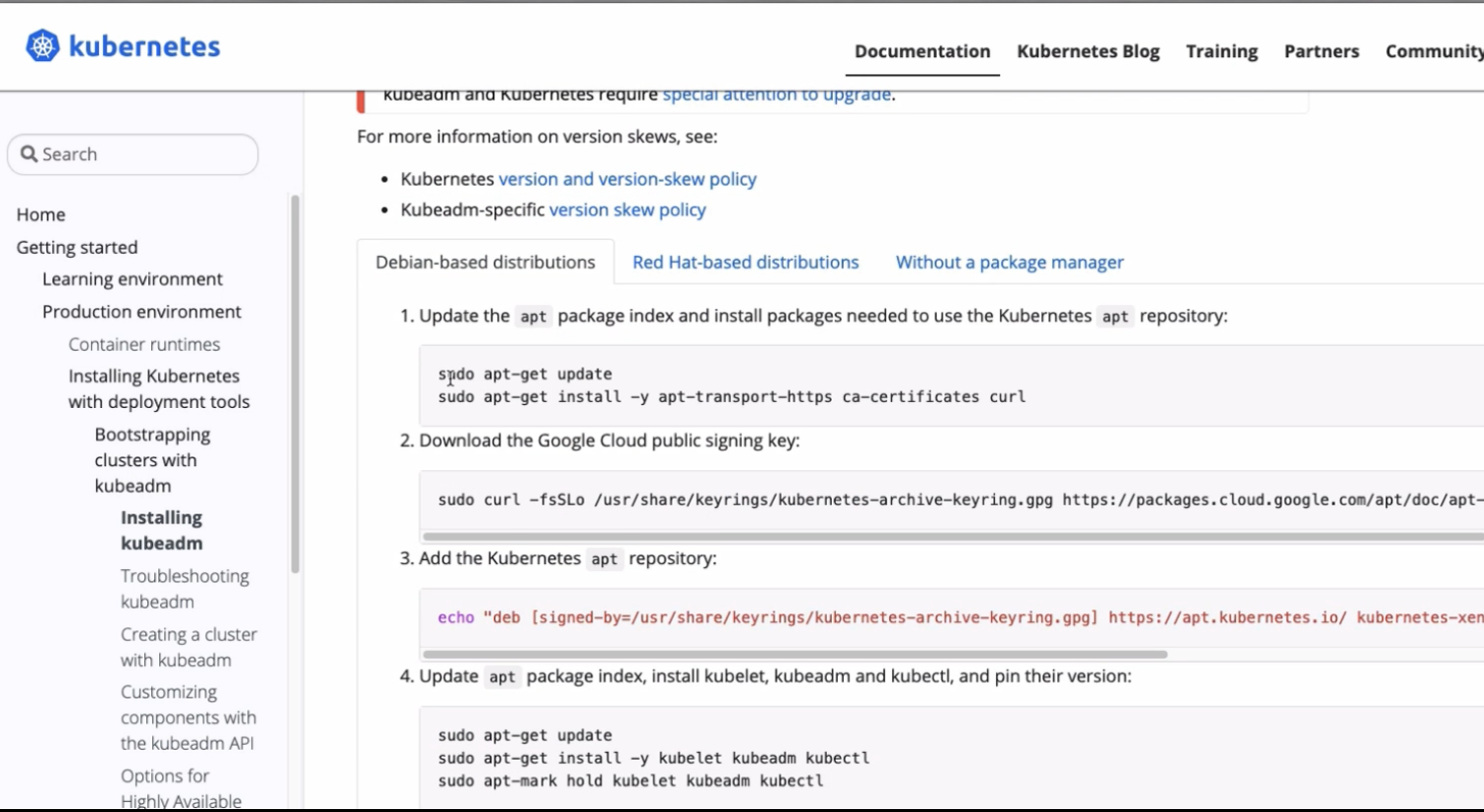The height and width of the screenshot is (812, 1484).
Task: Focus the Search input field
Action: pyautogui.click(x=132, y=154)
